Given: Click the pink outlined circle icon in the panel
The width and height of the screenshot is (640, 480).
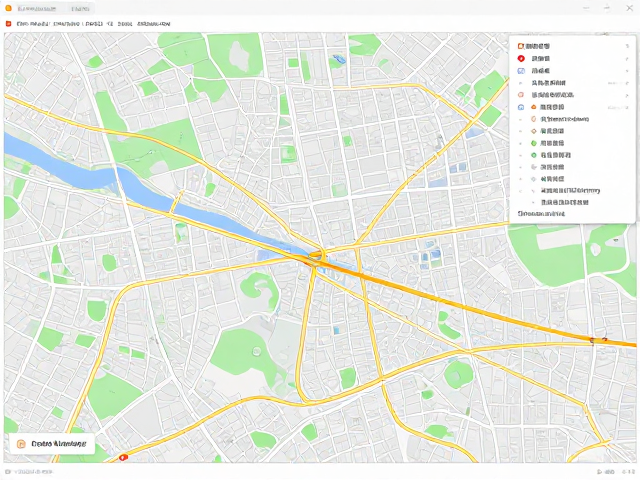Looking at the screenshot, I should click(x=521, y=95).
